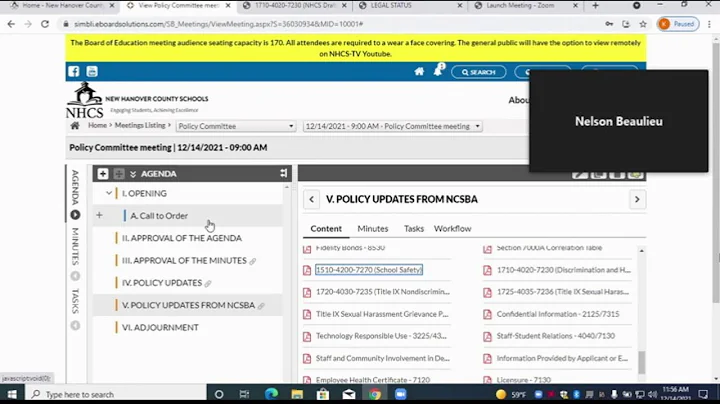Screen dimensions: 720x404
Task: Select V. POLICY UPDATES FROM NCSBA item
Action: click(188, 305)
